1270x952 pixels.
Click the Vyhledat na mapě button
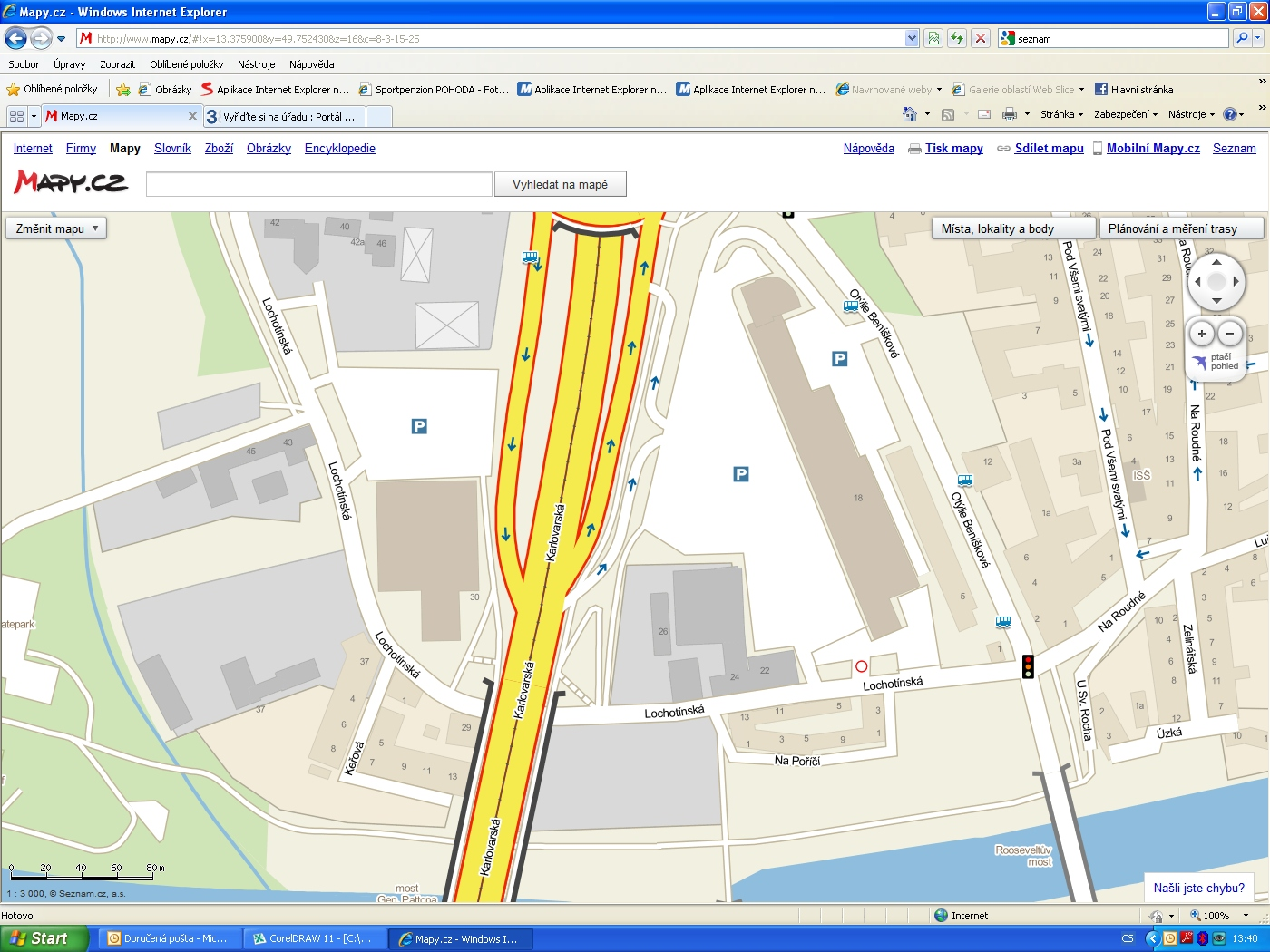[561, 184]
